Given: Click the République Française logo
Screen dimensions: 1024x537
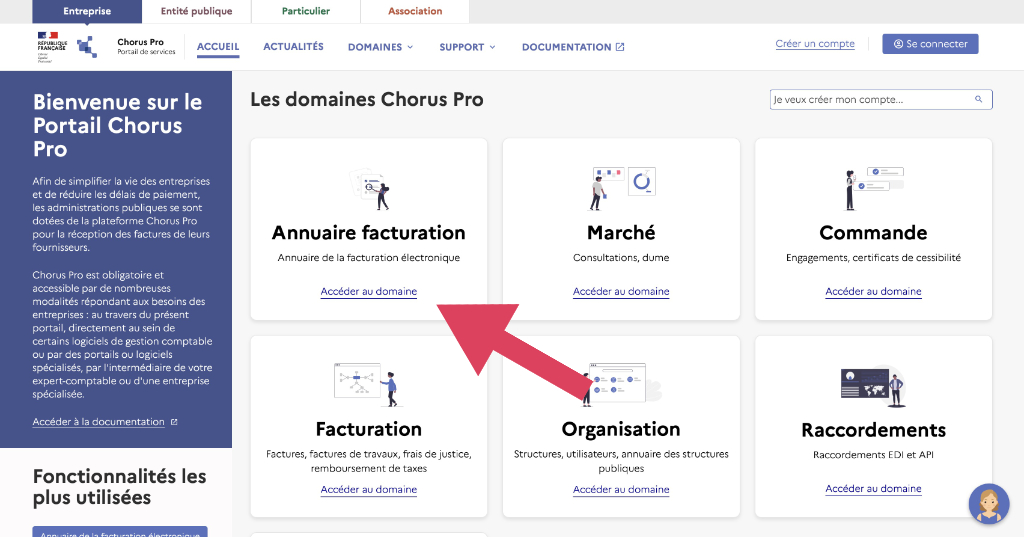Looking at the screenshot, I should (x=52, y=47).
